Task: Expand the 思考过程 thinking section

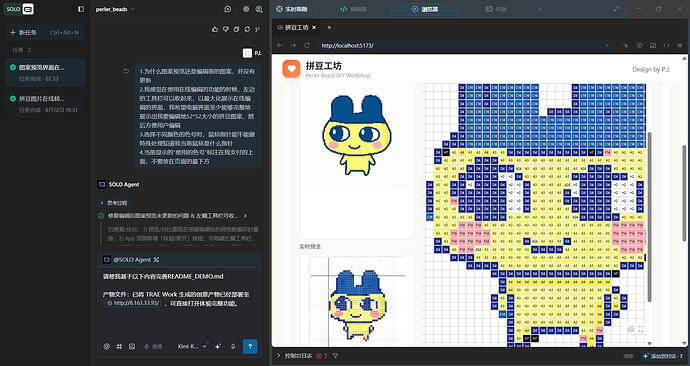Action: pyautogui.click(x=114, y=203)
